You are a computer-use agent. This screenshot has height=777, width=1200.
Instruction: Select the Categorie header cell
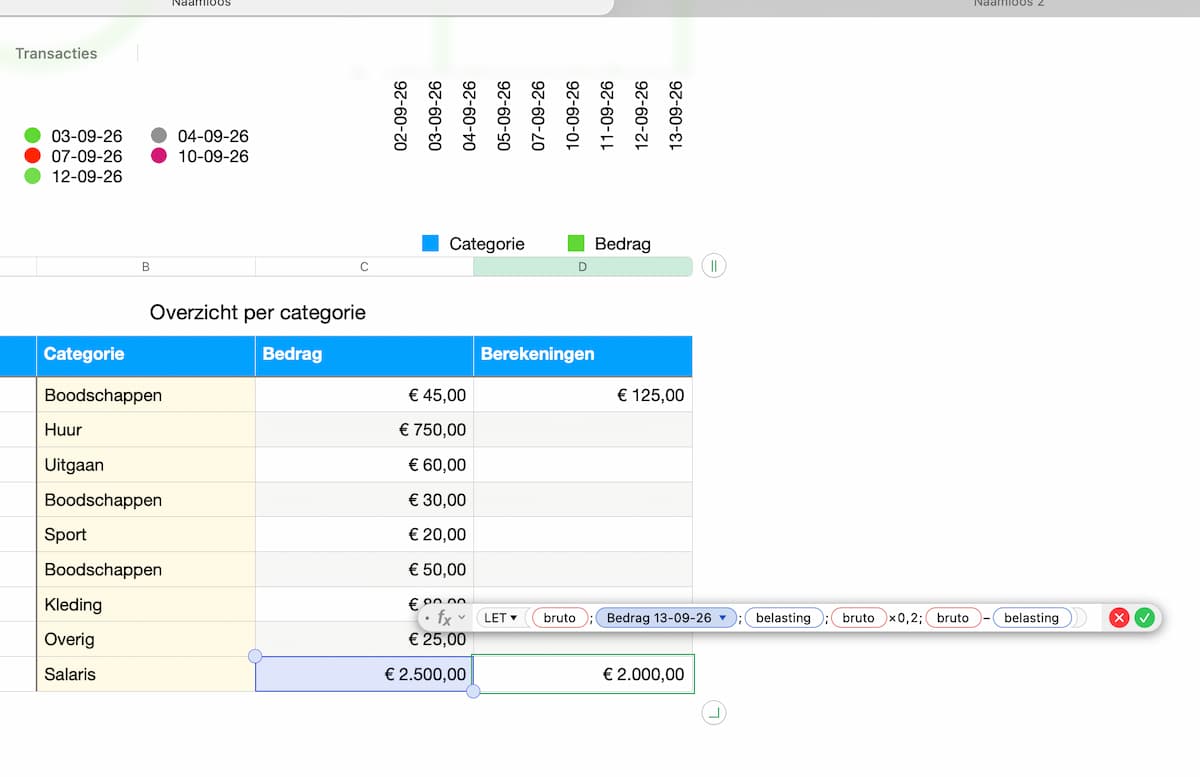click(146, 354)
